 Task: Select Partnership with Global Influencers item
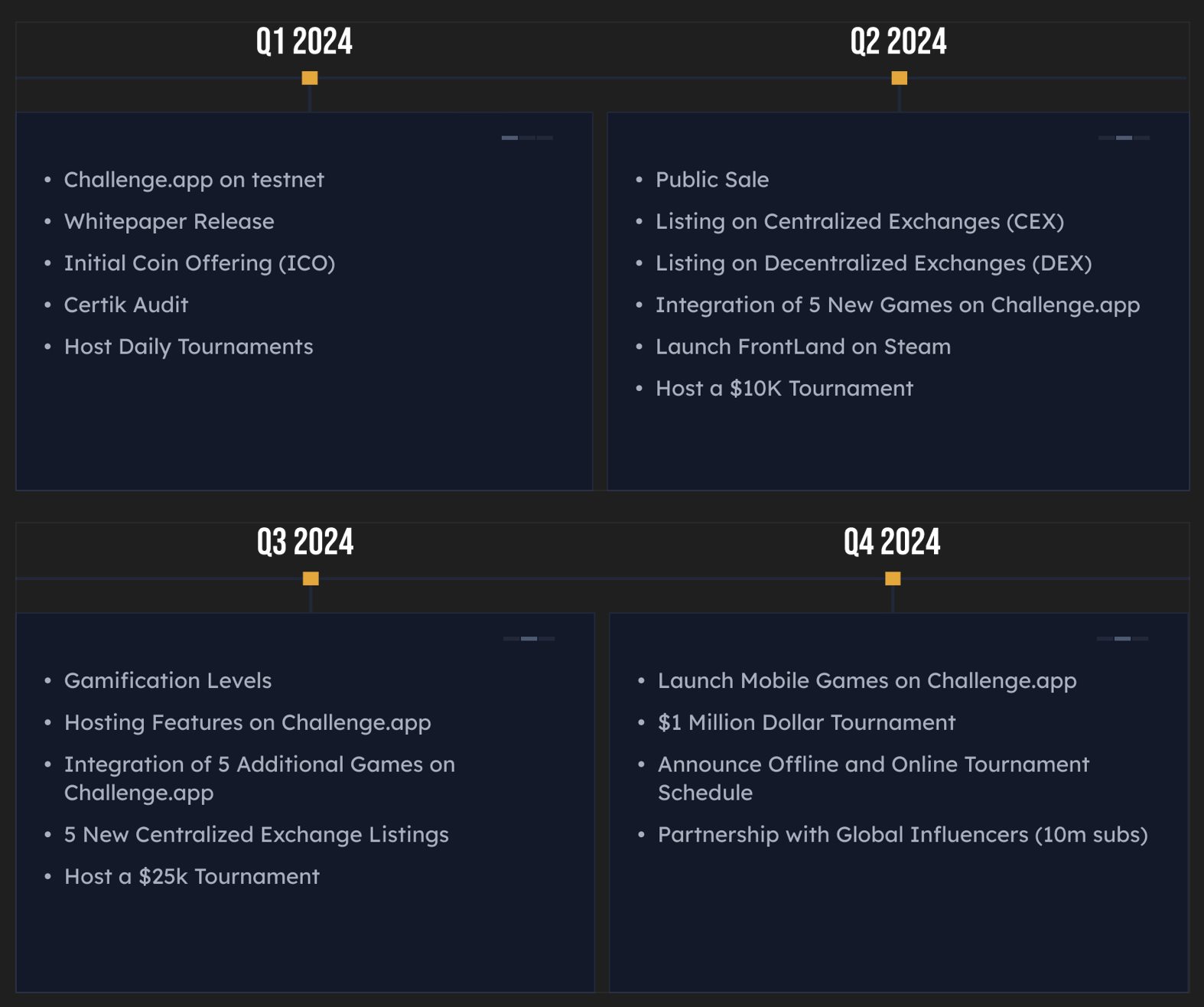(x=903, y=834)
